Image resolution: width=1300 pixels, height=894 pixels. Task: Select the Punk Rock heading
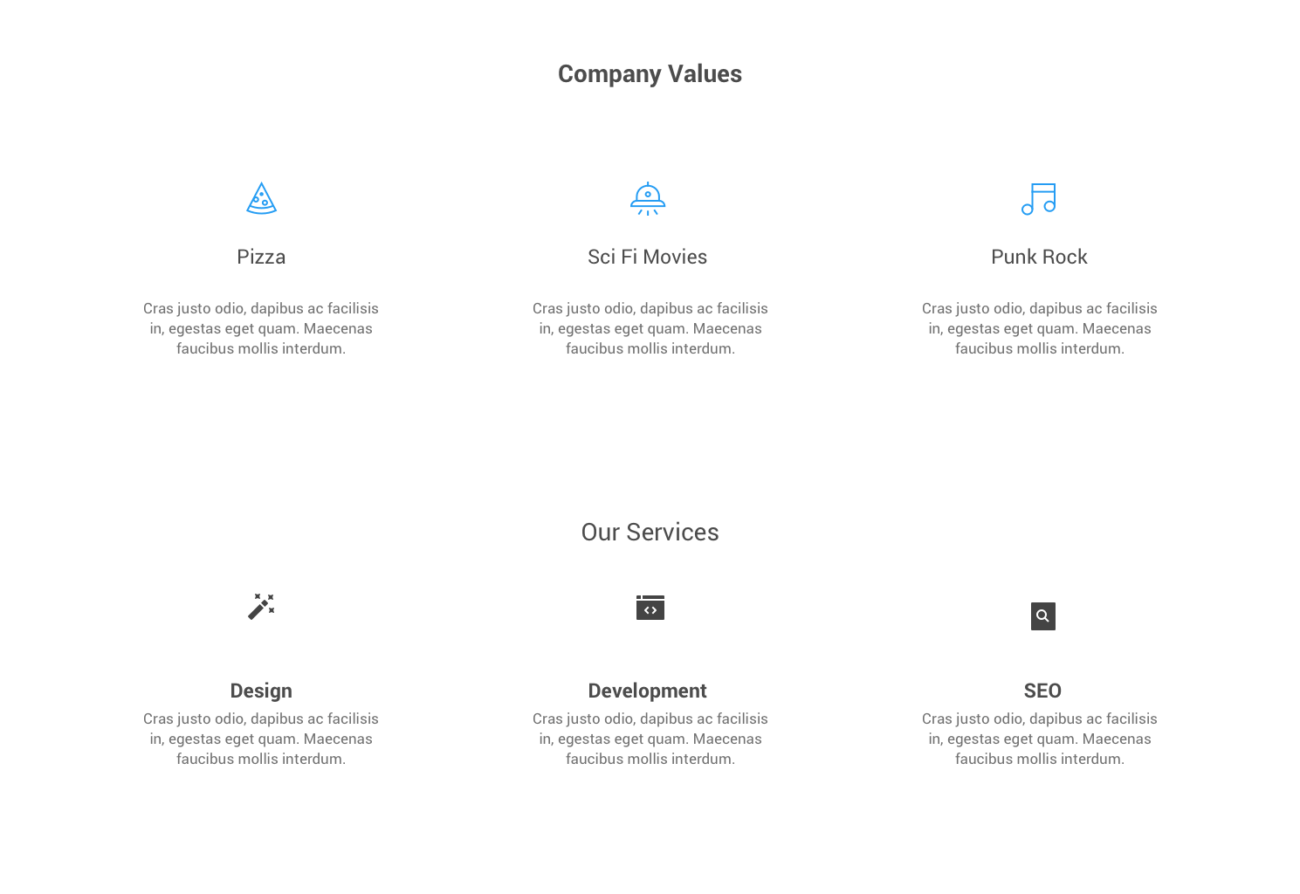(x=1039, y=256)
